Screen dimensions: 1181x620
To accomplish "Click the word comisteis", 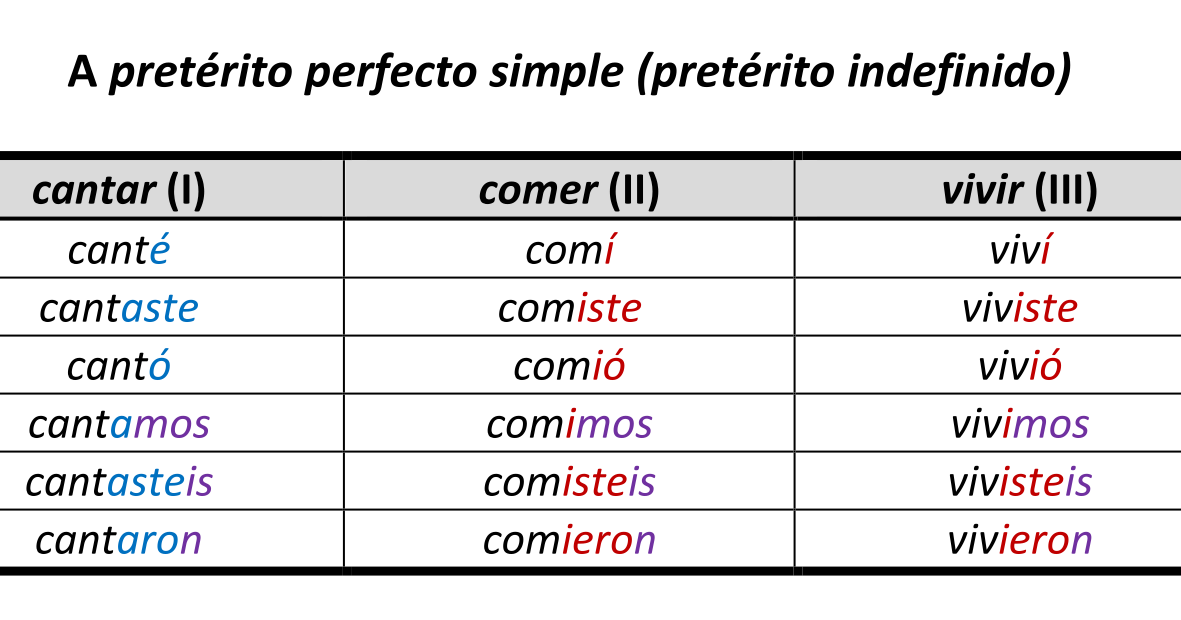I will pyautogui.click(x=569, y=482).
